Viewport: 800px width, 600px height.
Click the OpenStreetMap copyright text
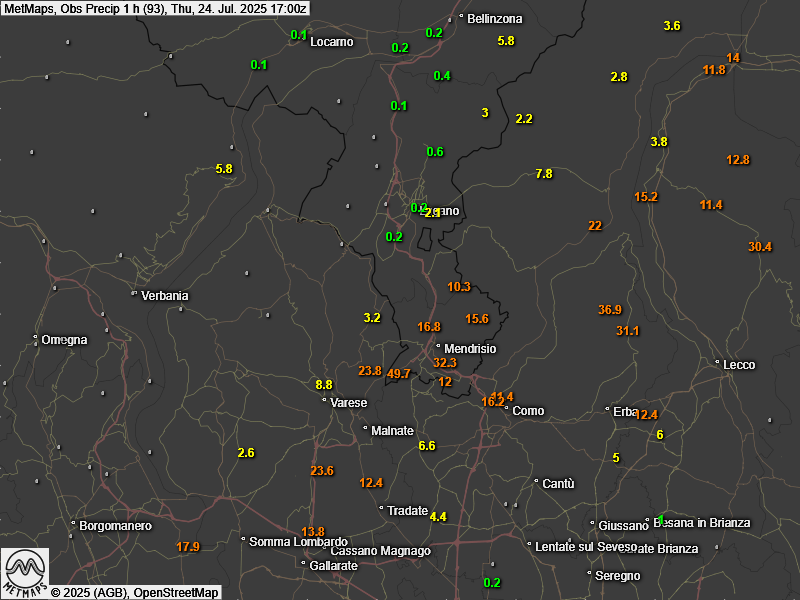pos(135,592)
